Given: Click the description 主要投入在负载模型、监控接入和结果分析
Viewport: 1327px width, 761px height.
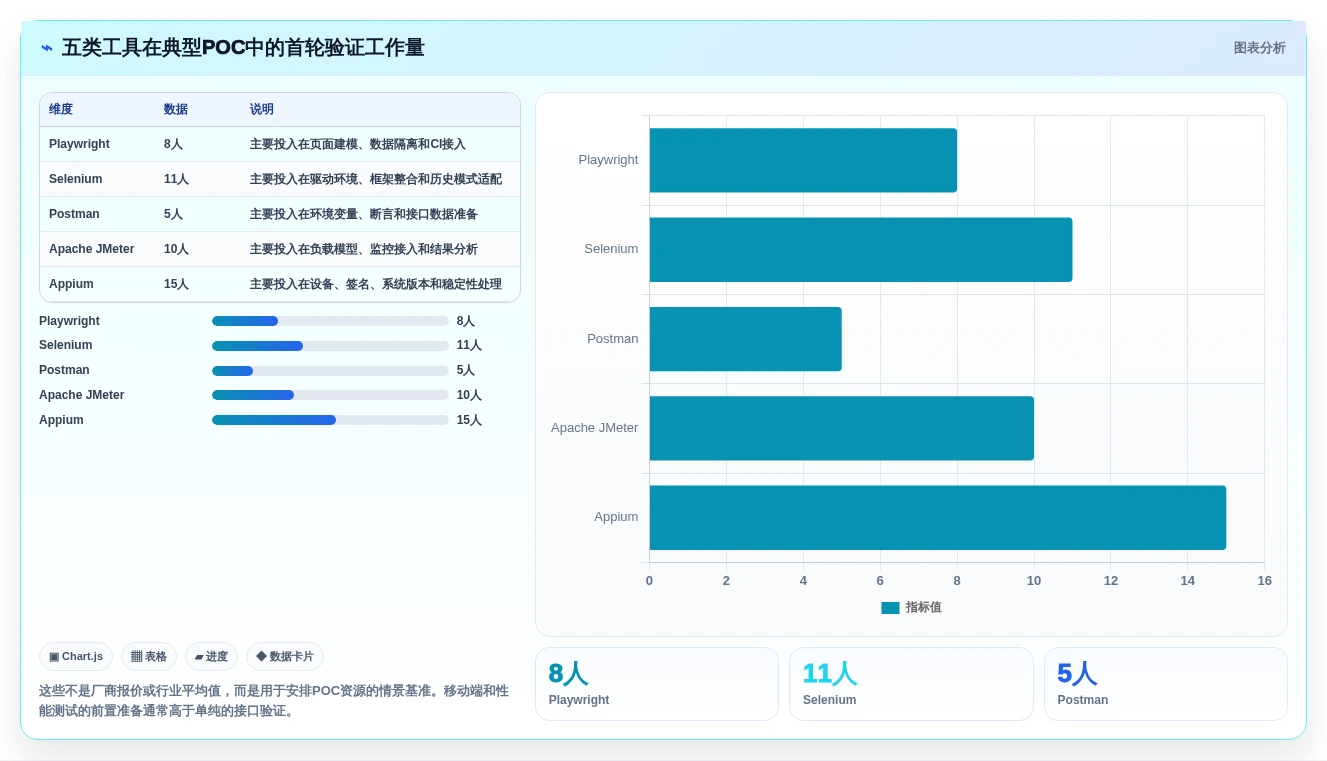Looking at the screenshot, I should [364, 249].
